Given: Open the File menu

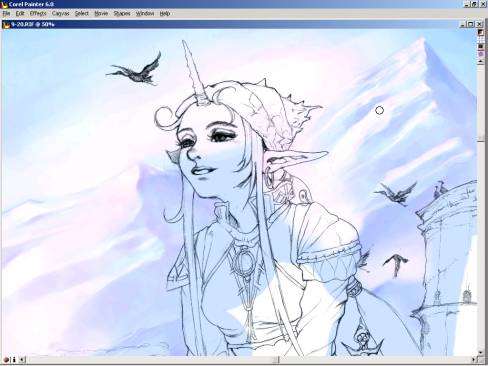Looking at the screenshot, I should [6, 14].
